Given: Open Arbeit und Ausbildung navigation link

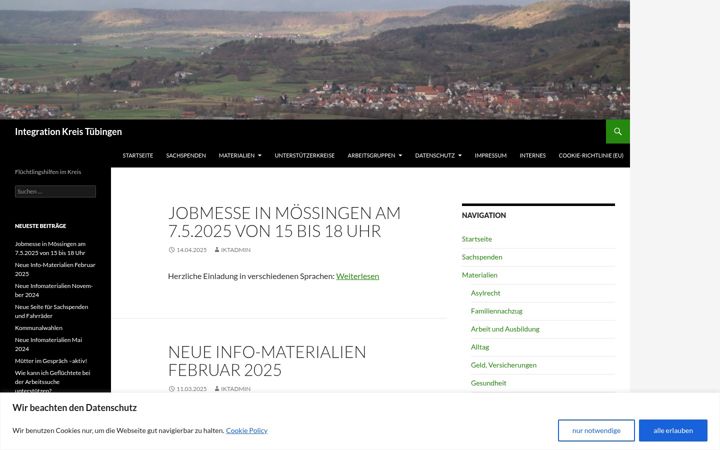Looking at the screenshot, I should 505,329.
